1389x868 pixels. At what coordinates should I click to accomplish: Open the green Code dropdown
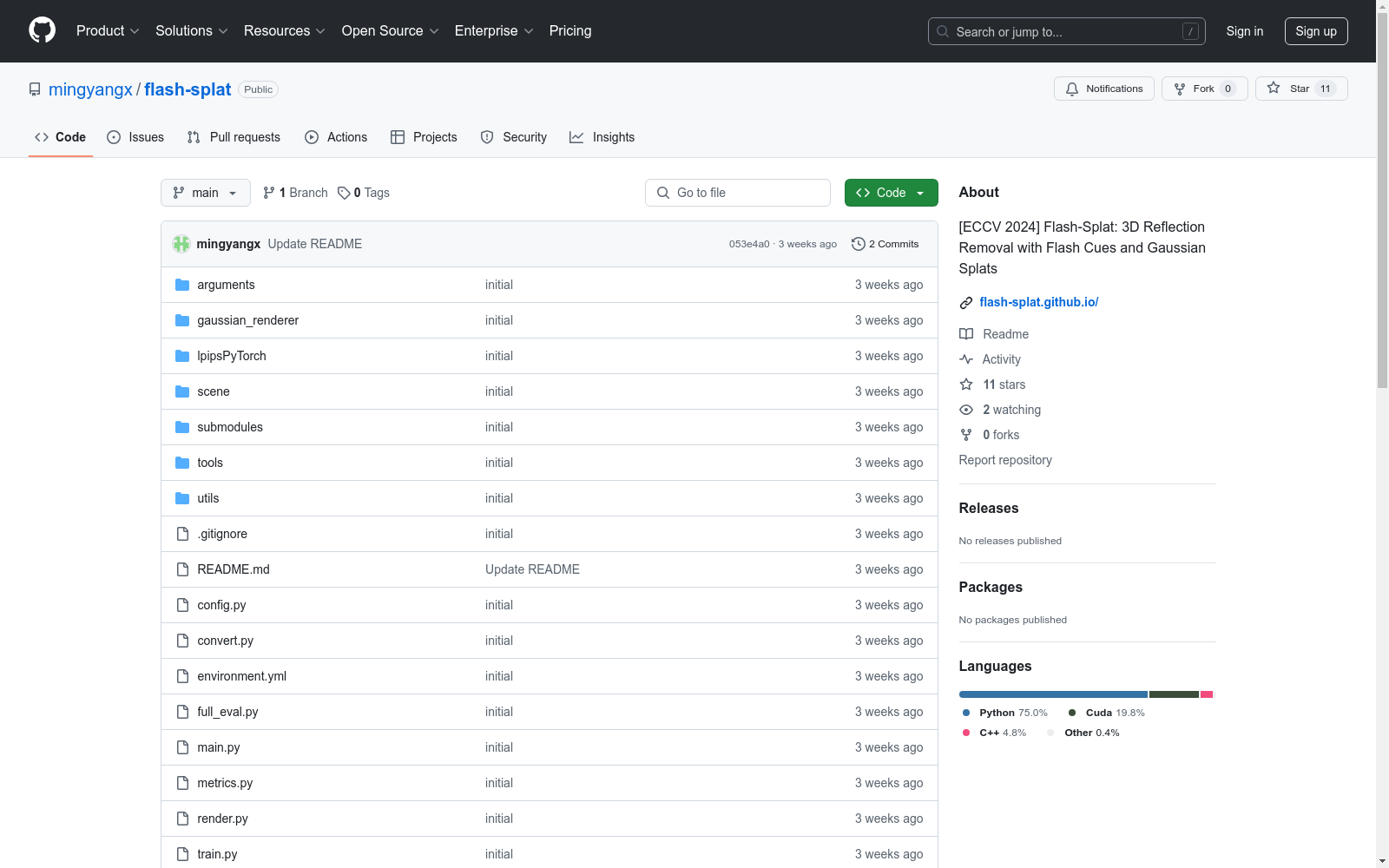pos(891,193)
